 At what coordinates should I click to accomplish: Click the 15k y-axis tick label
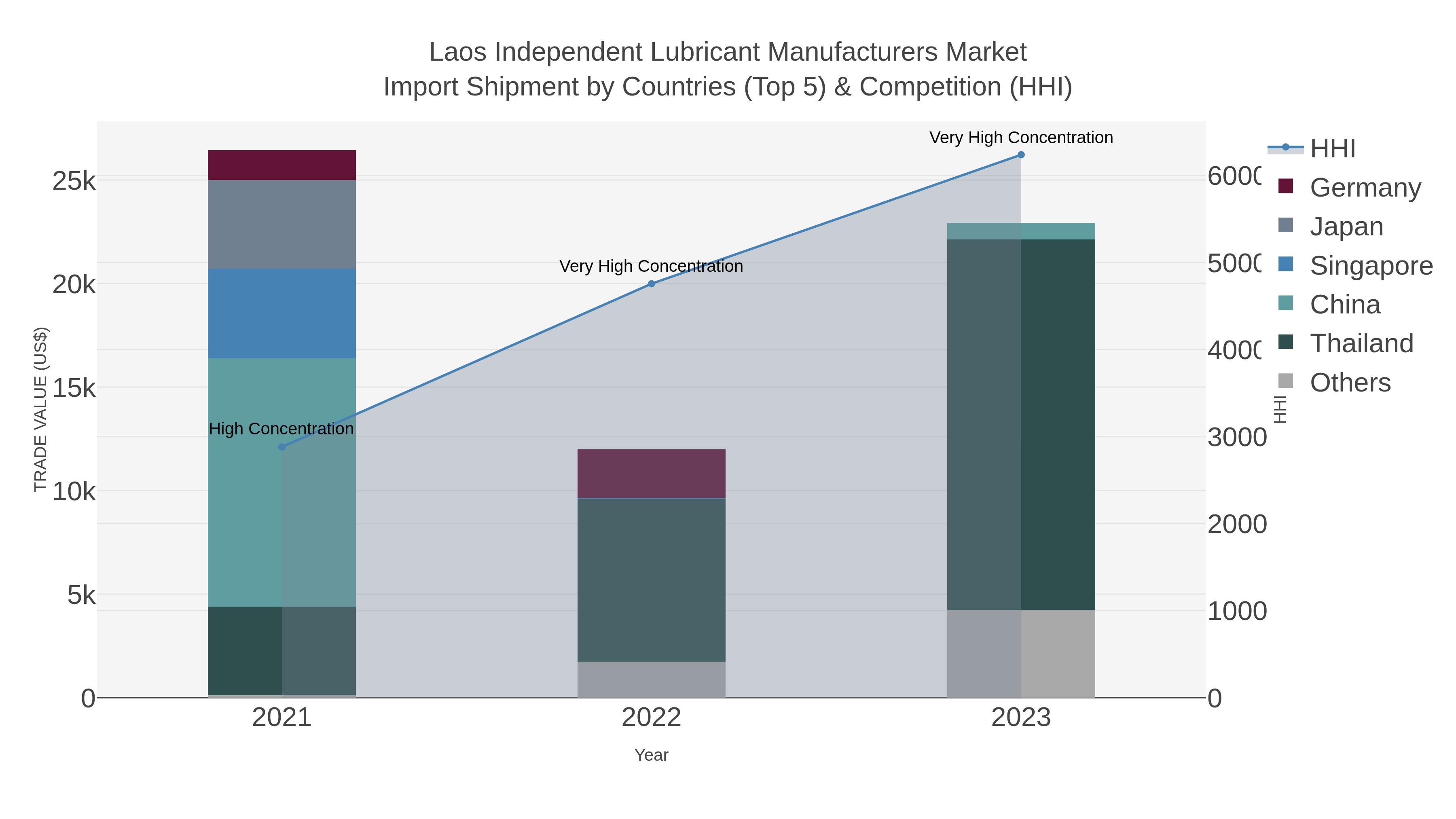(x=74, y=388)
